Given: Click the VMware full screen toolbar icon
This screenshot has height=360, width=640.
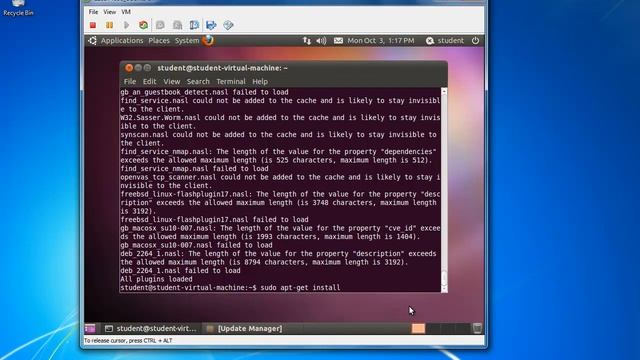Looking at the screenshot, I should tap(211, 25).
